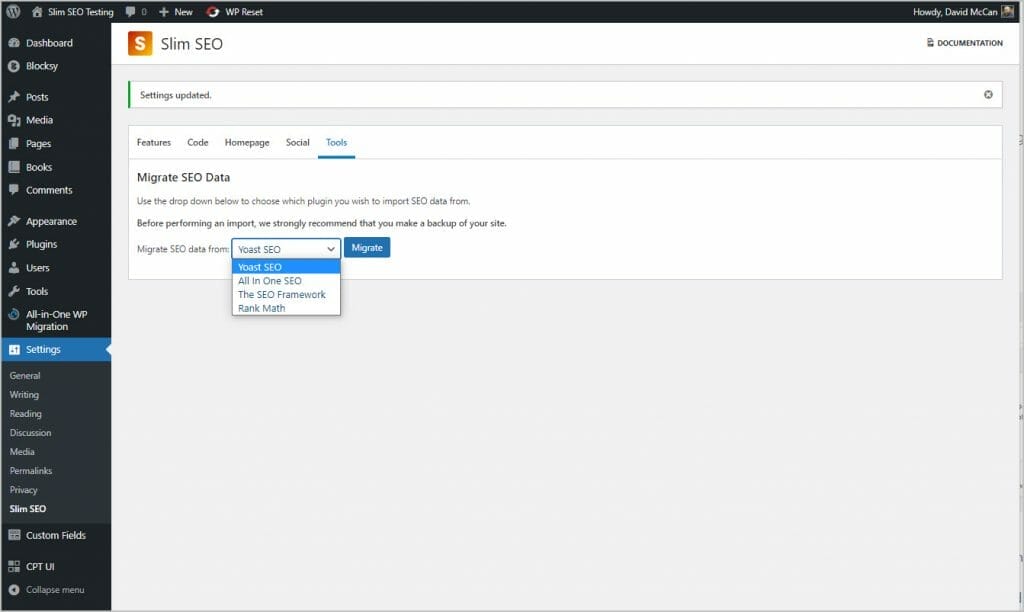The width and height of the screenshot is (1024, 612).
Task: Click the Pages icon in sidebar
Action: click(14, 144)
